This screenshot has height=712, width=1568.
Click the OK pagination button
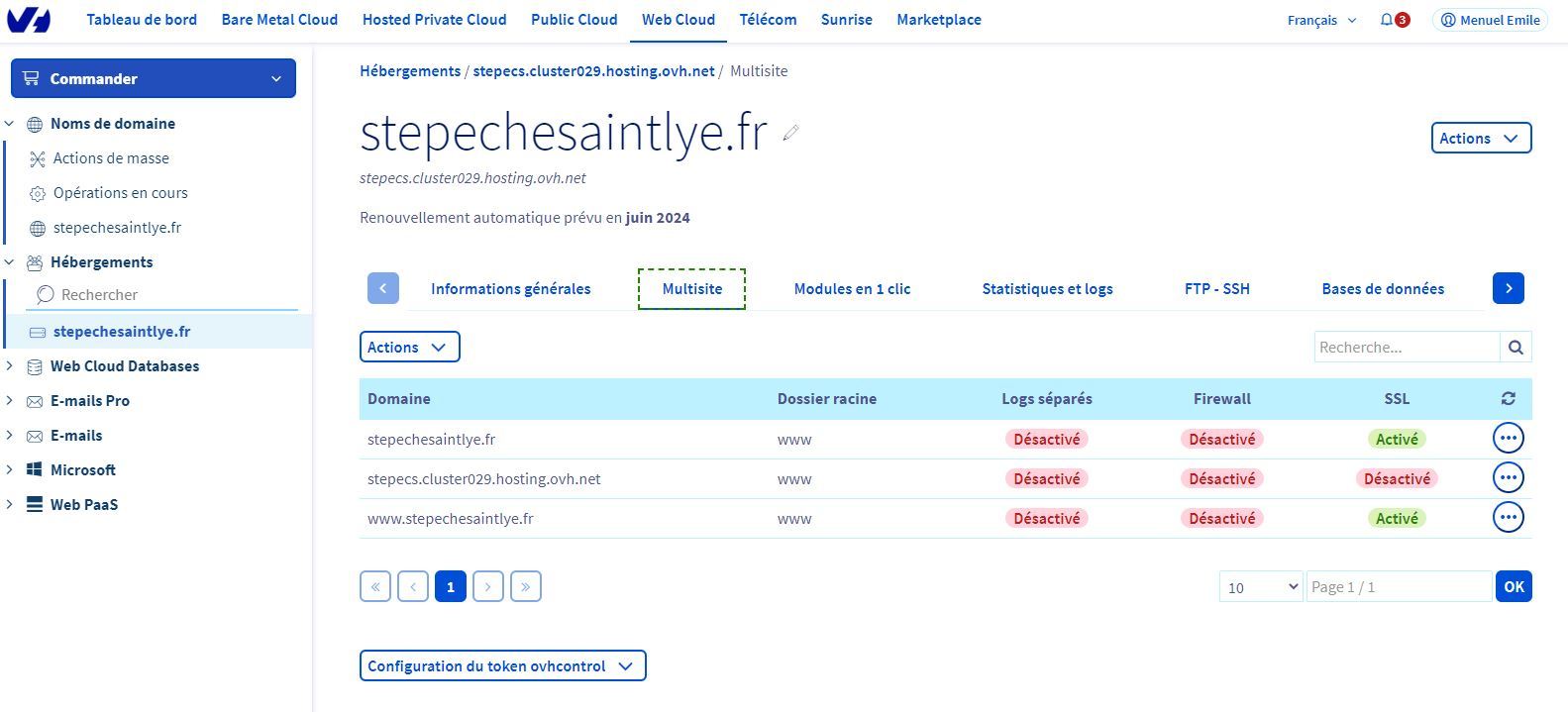coord(1514,587)
